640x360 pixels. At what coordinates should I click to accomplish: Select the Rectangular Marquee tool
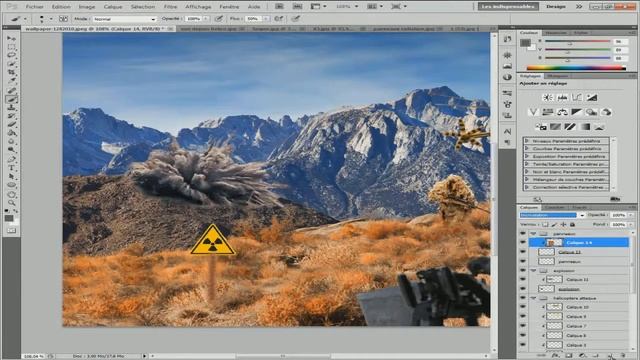pos(11,47)
